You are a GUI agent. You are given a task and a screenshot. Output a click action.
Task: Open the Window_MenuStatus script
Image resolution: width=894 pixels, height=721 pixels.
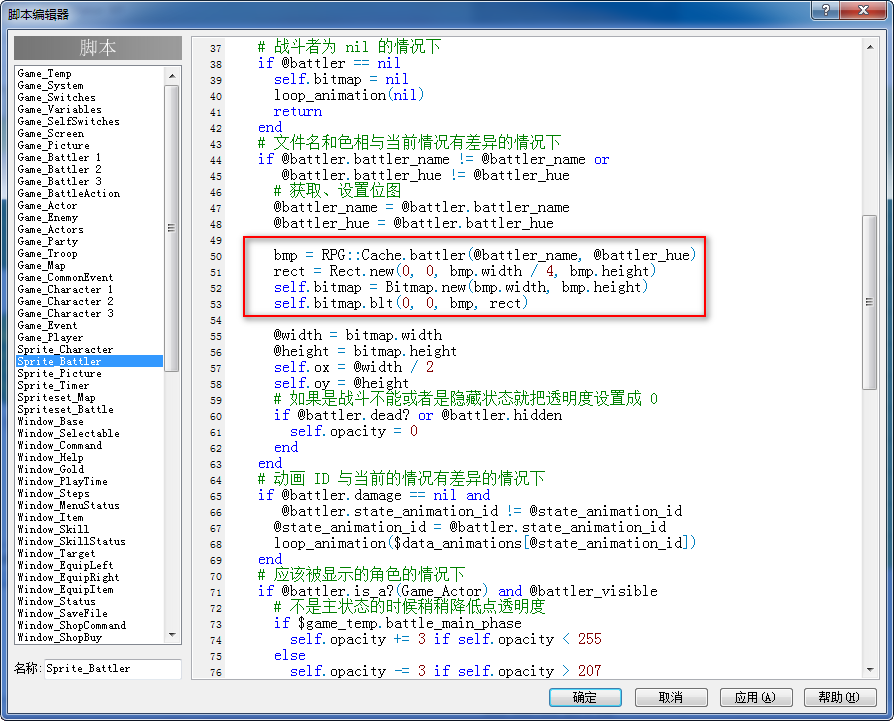coord(68,505)
